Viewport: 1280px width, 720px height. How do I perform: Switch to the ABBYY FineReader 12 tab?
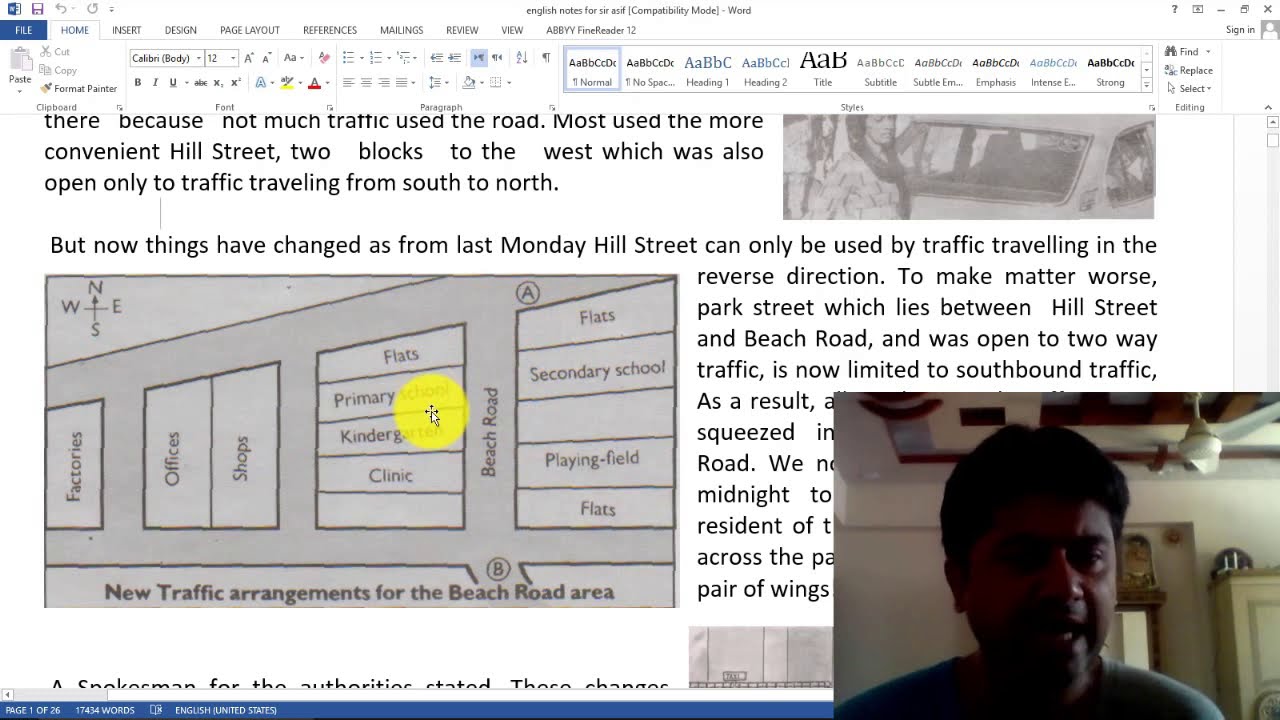tap(591, 30)
